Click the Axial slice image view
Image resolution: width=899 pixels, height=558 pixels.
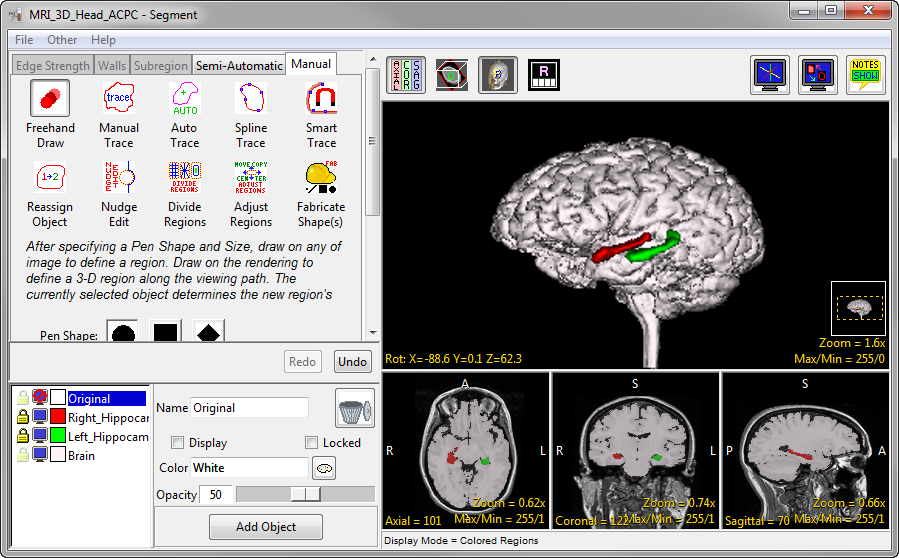pyautogui.click(x=465, y=450)
